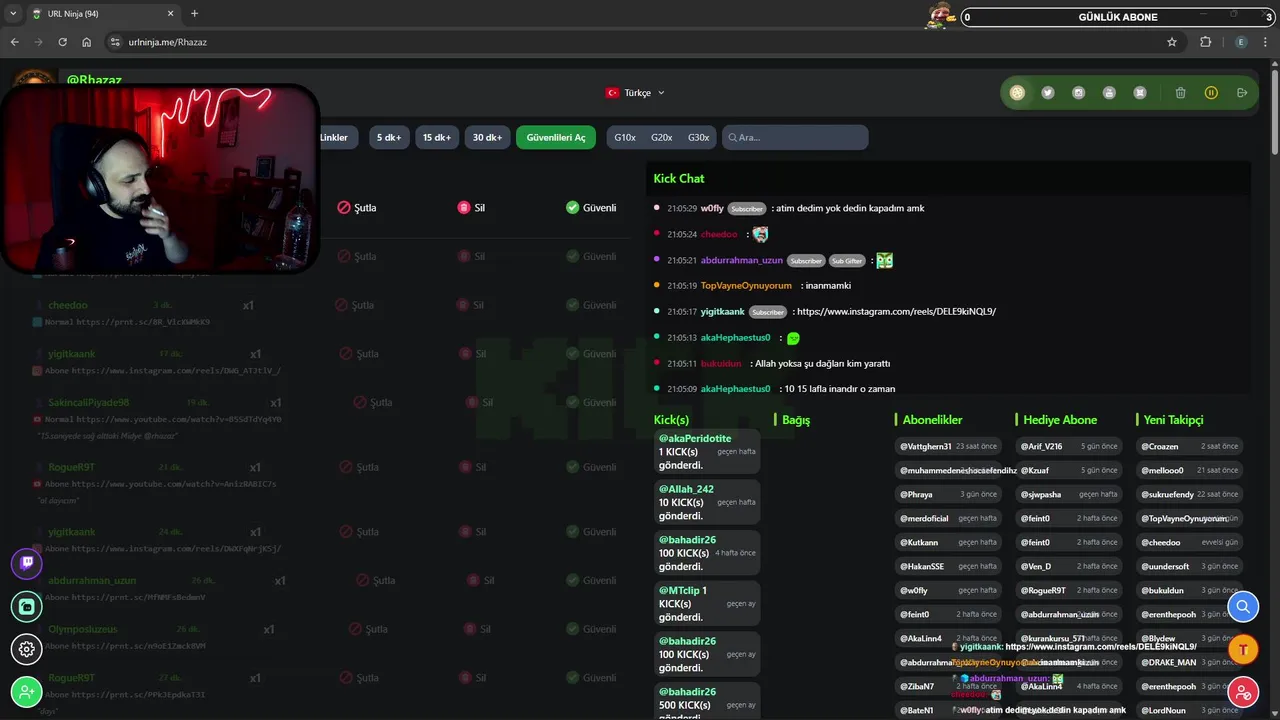Select the Twitter filter icon

[x=1048, y=93]
